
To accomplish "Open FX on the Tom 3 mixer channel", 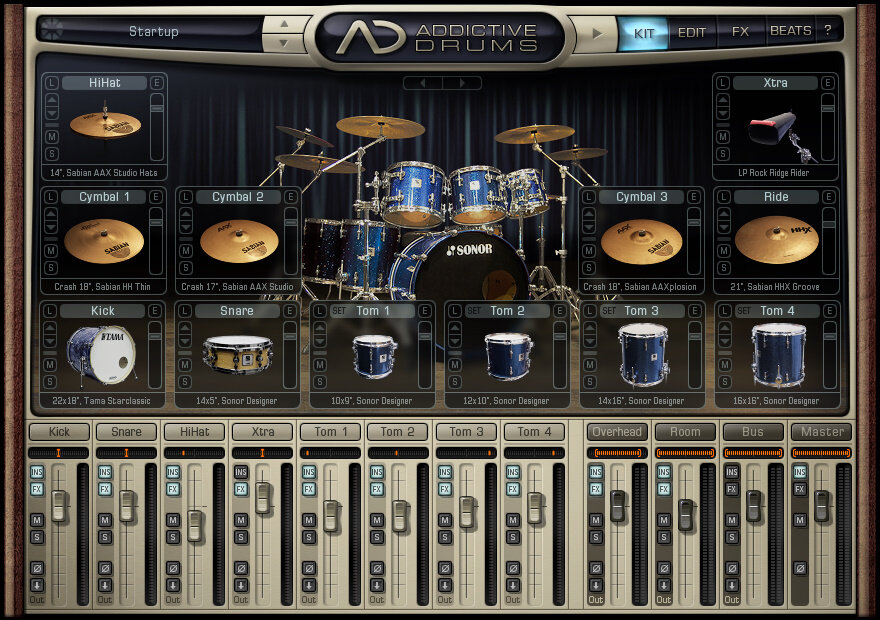I will [x=445, y=489].
